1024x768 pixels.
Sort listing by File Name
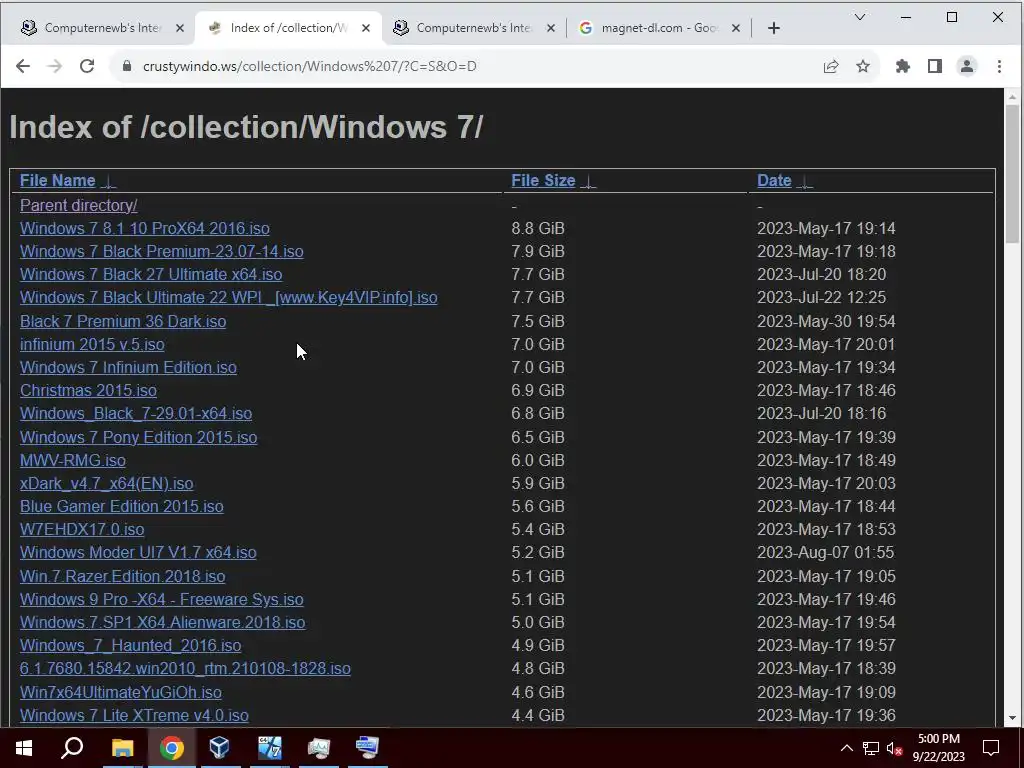[57, 180]
